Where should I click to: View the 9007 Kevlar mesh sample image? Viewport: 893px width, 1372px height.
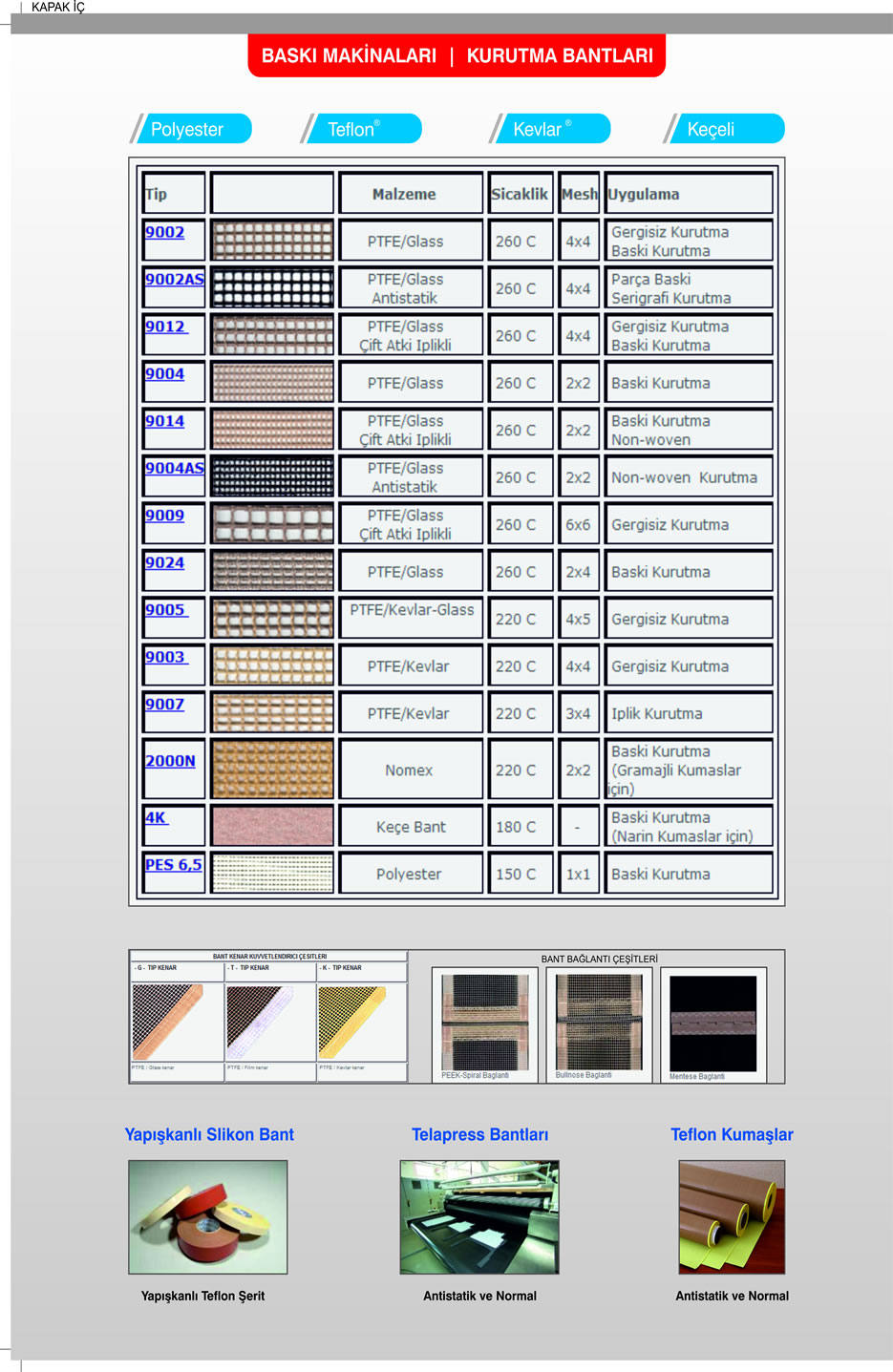pos(272,713)
